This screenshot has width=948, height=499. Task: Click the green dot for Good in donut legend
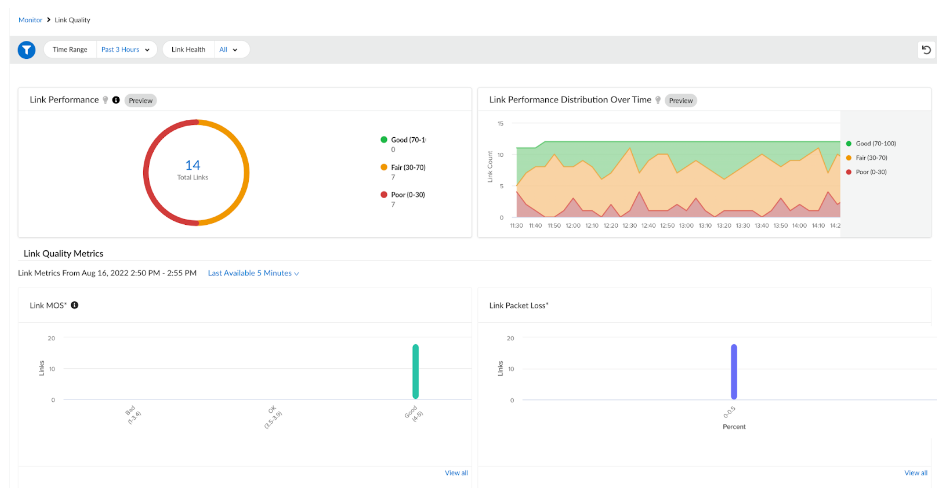pos(383,140)
